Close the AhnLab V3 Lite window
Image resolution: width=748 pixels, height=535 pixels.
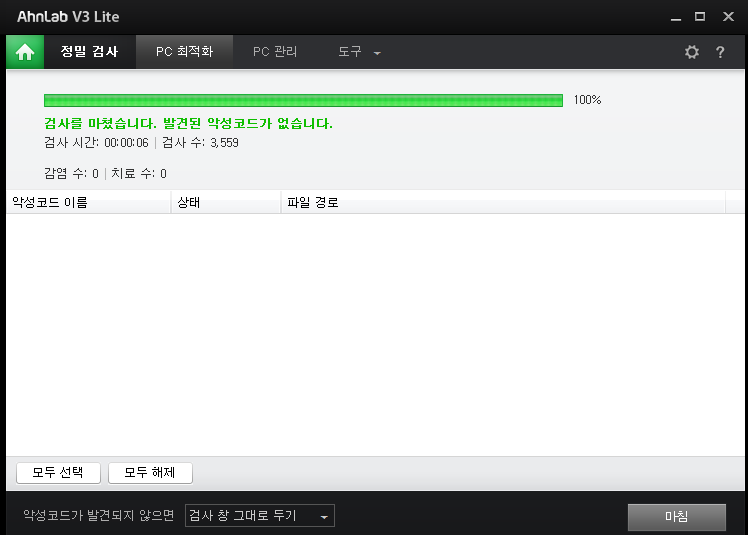click(x=728, y=17)
